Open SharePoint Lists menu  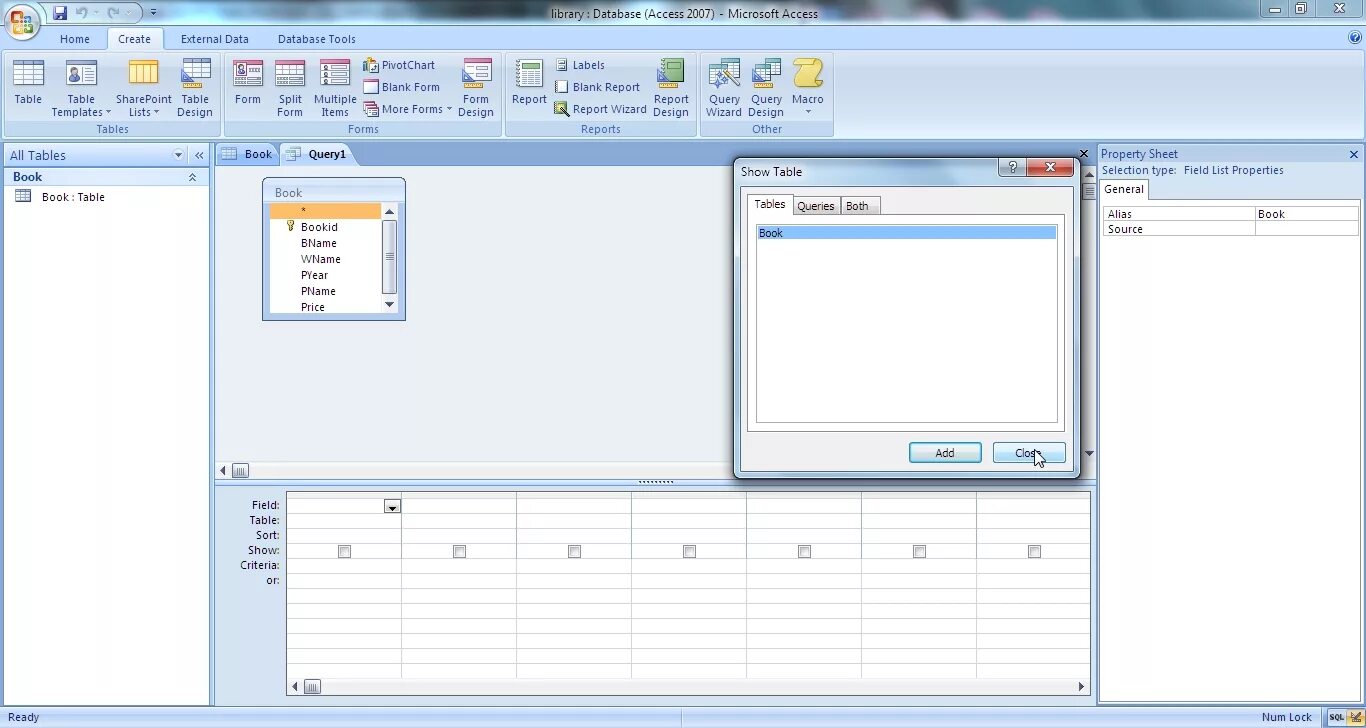tap(143, 88)
